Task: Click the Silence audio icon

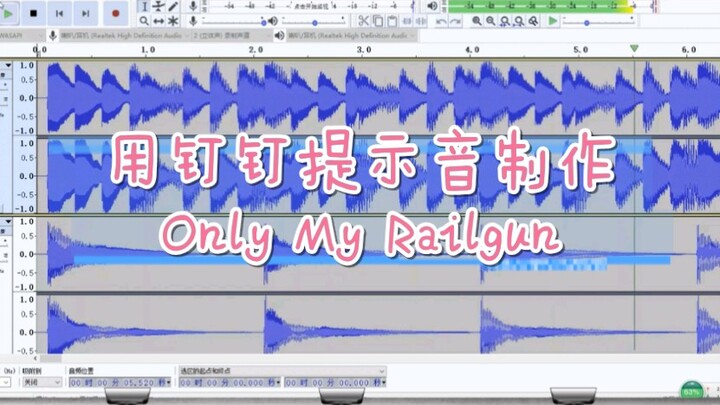Action: coord(421,21)
